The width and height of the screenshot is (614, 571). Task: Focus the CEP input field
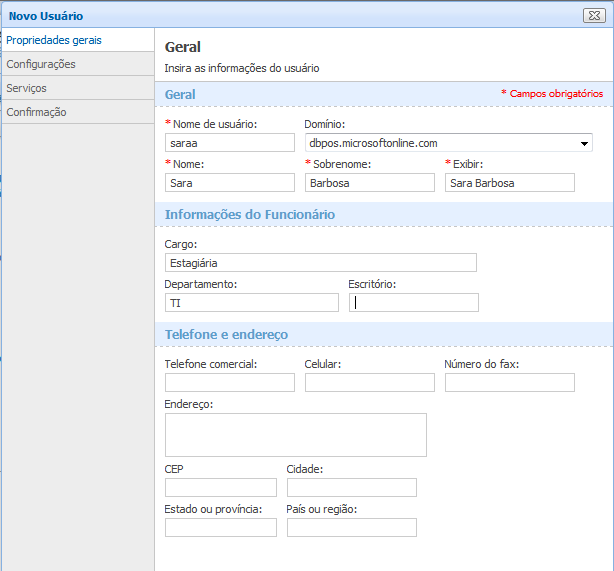click(220, 488)
